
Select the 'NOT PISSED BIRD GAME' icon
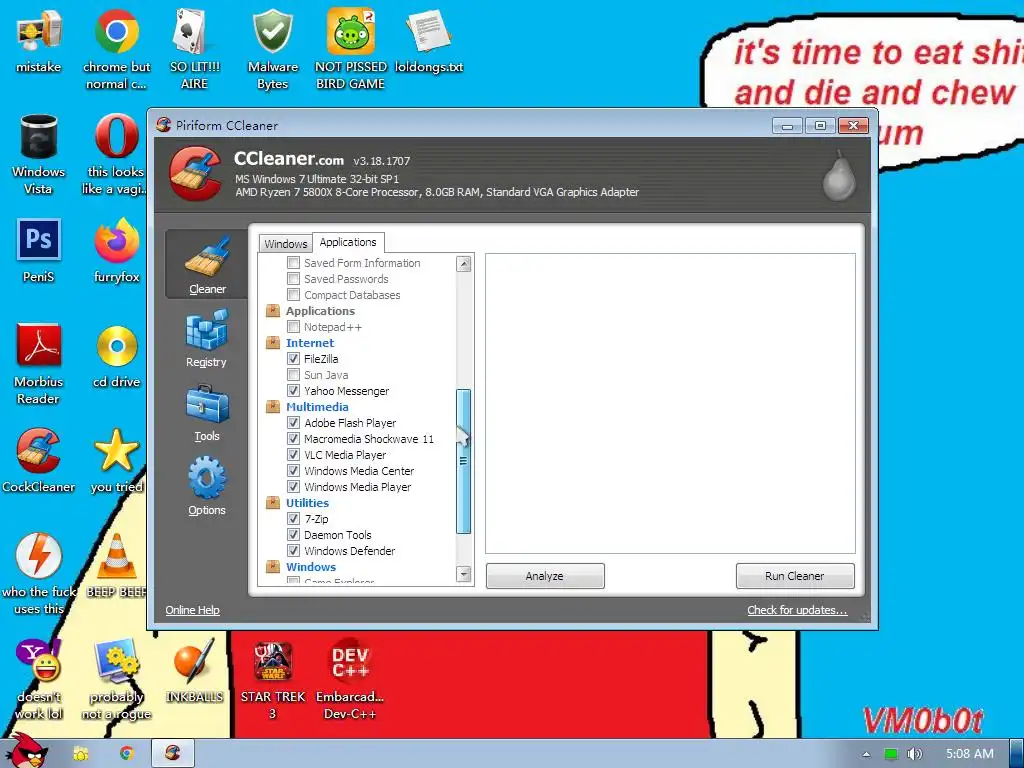[x=351, y=49]
